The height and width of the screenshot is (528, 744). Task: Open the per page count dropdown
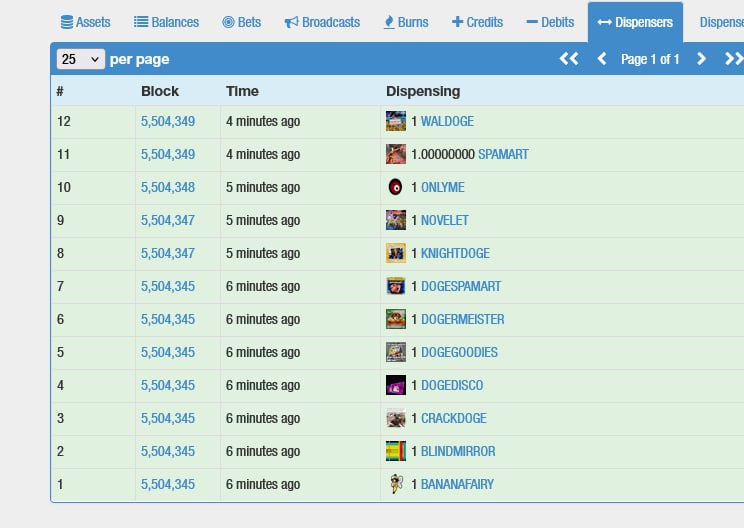coord(81,59)
